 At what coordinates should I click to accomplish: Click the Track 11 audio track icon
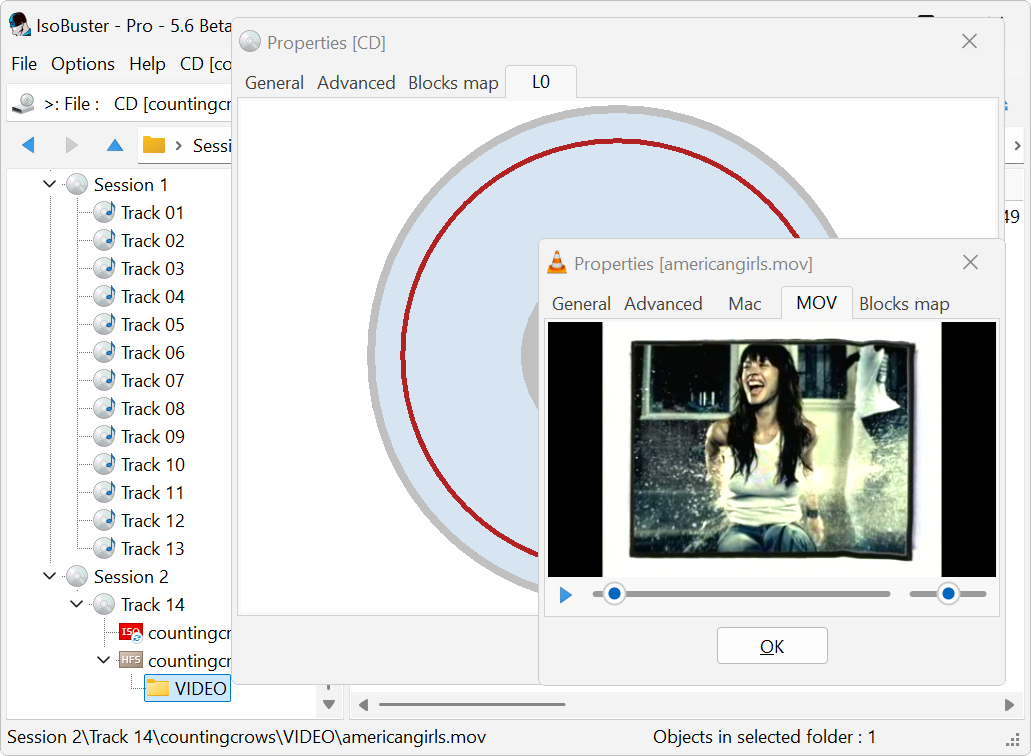coord(105,492)
